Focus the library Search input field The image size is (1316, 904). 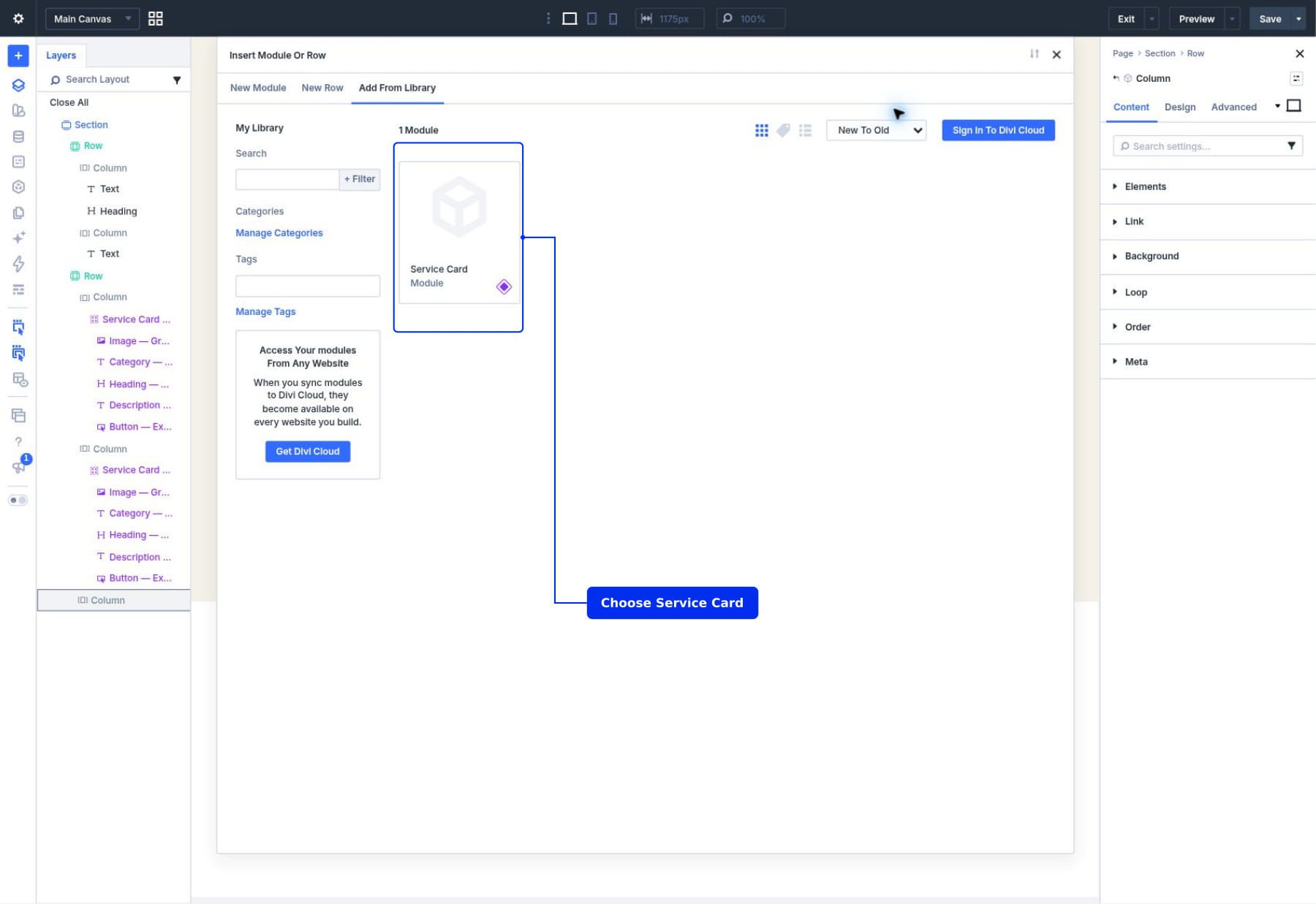tap(287, 179)
